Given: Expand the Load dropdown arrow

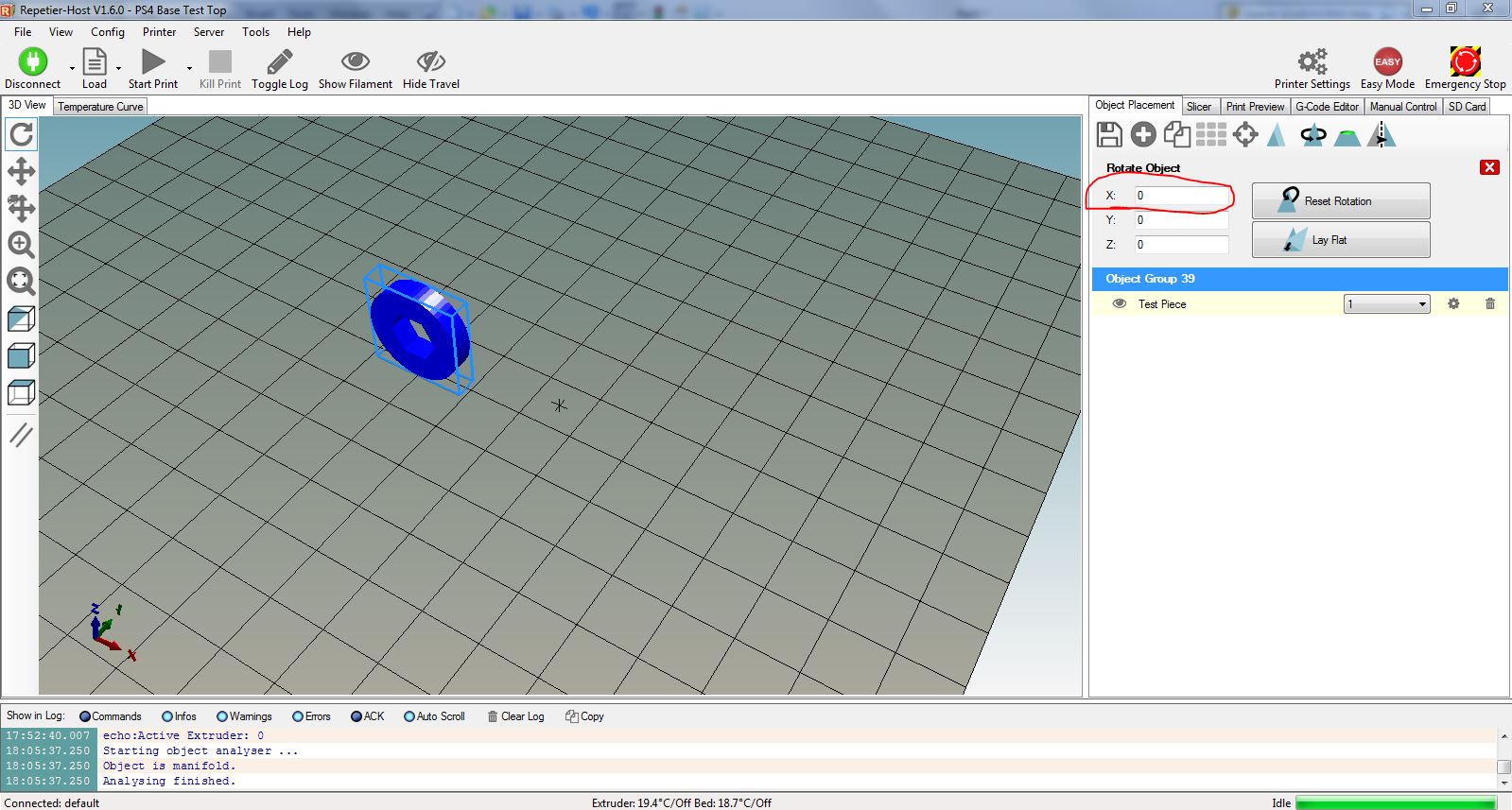Looking at the screenshot, I should 118,68.
